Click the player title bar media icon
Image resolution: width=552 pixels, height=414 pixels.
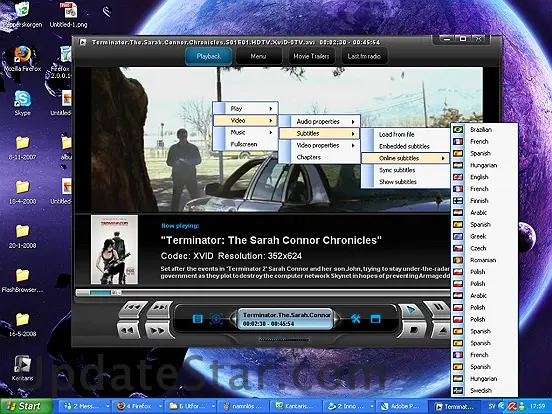tap(83, 42)
